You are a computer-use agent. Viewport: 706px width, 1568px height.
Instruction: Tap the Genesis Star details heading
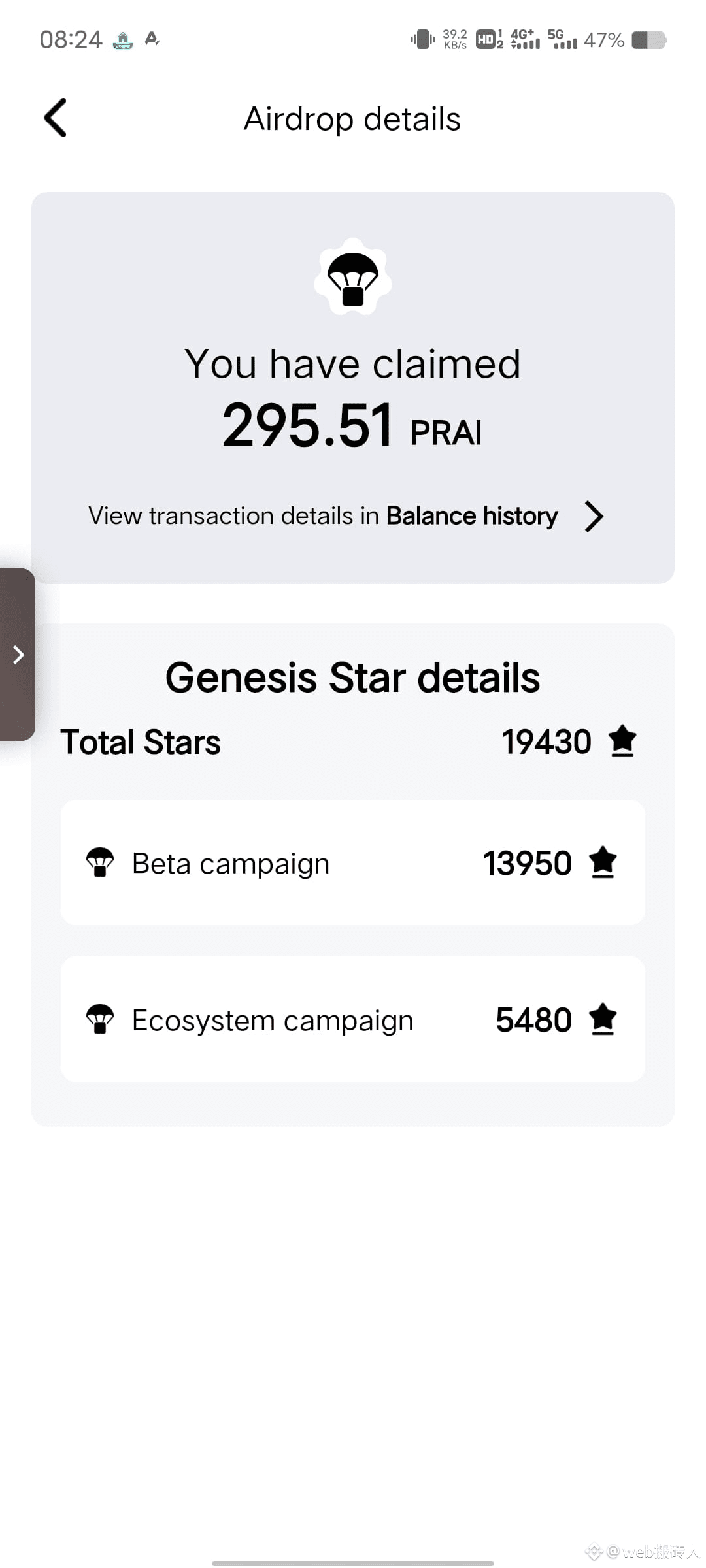pos(353,678)
